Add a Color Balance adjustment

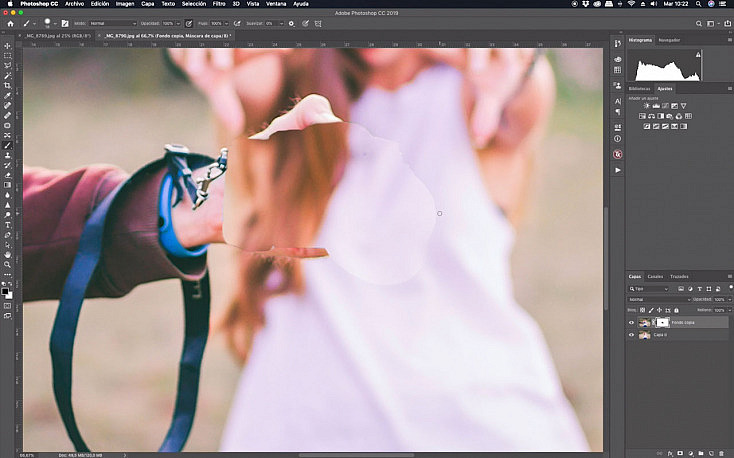[651, 116]
